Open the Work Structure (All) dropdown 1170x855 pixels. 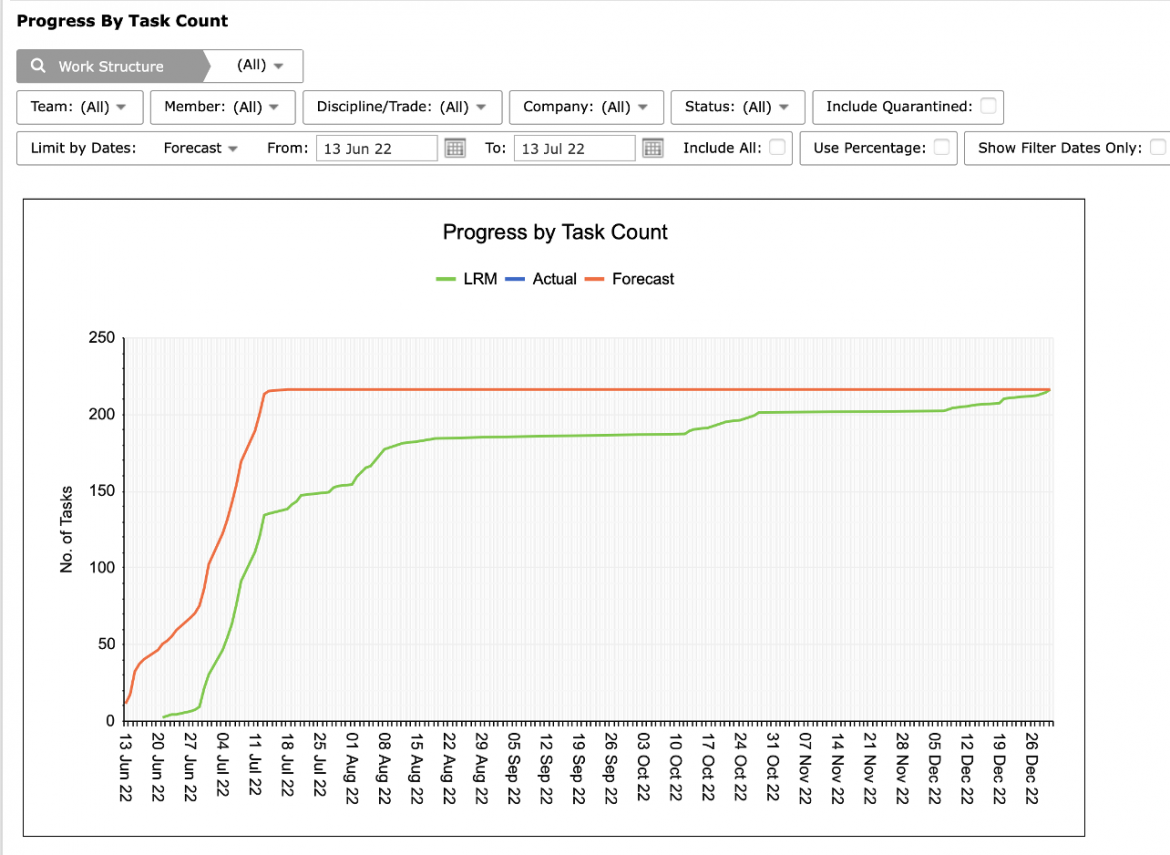(260, 65)
